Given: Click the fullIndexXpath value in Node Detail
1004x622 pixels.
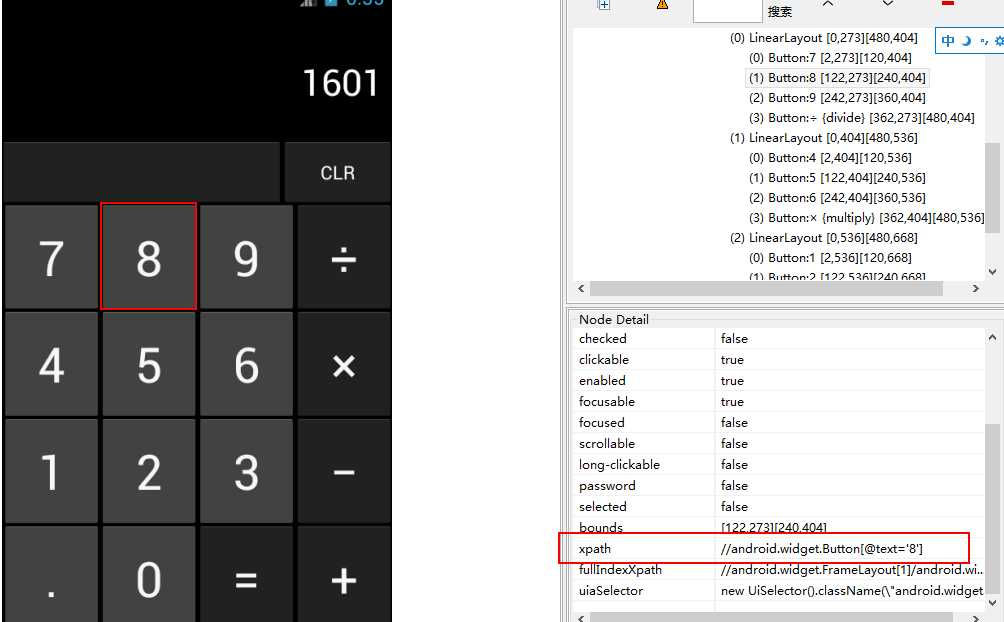Looking at the screenshot, I should click(x=852, y=569).
